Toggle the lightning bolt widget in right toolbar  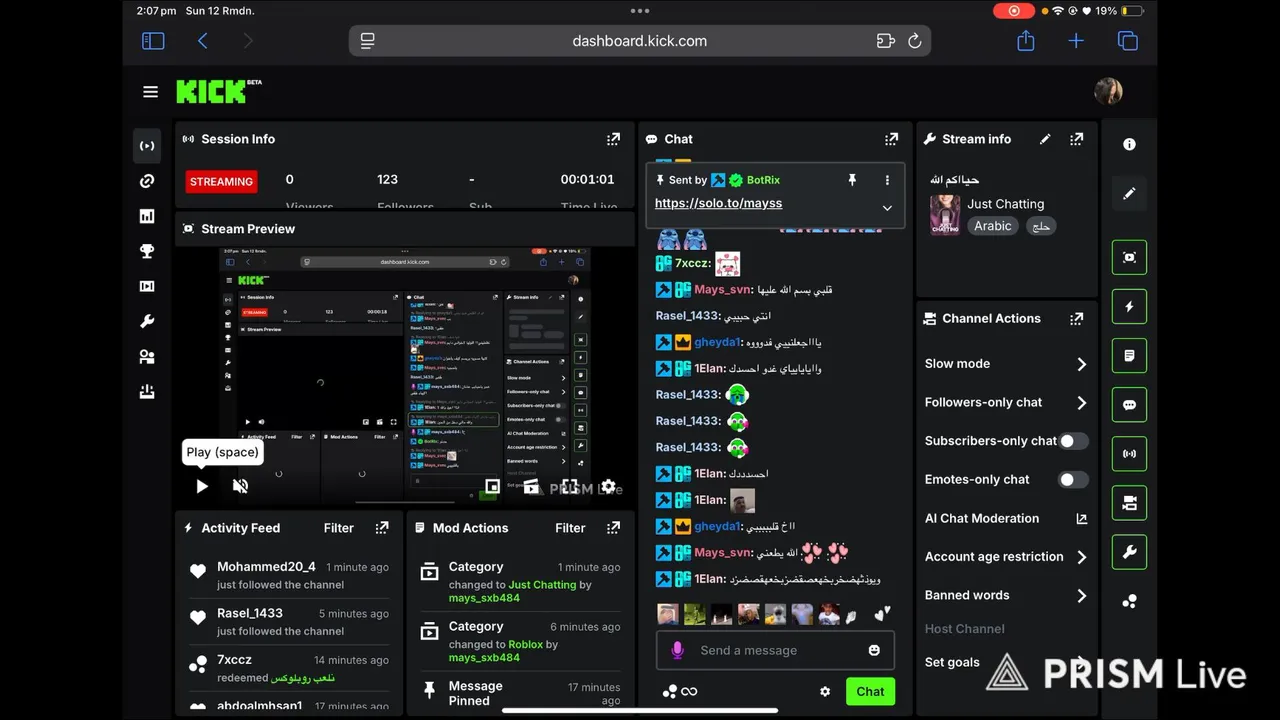(x=1129, y=306)
